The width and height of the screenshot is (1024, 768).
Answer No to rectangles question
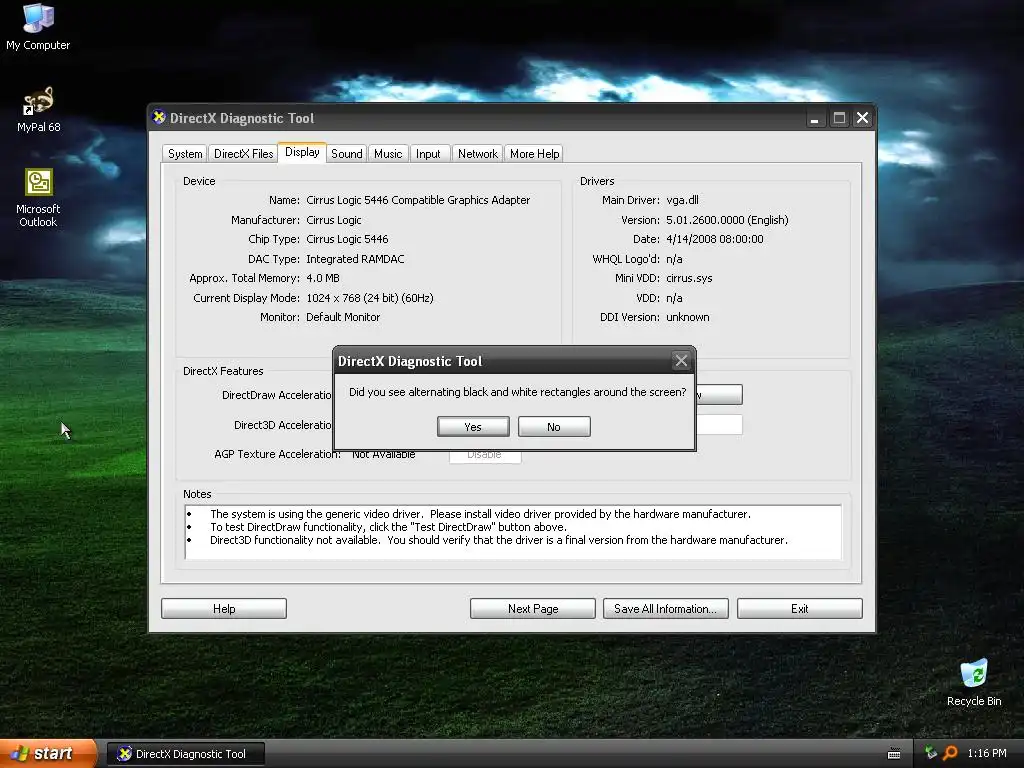pos(554,426)
